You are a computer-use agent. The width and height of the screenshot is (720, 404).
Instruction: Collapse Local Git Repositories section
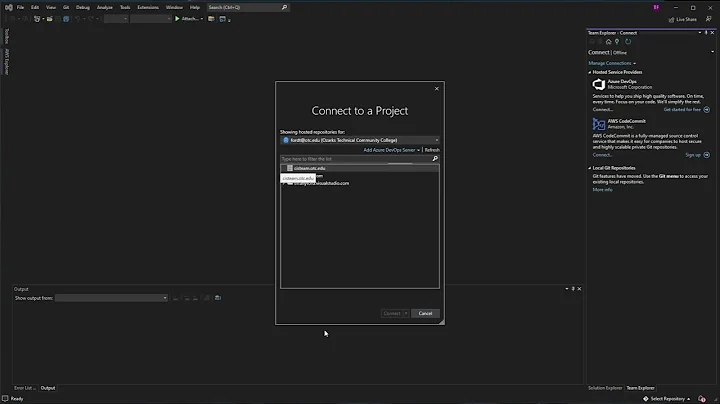click(590, 168)
